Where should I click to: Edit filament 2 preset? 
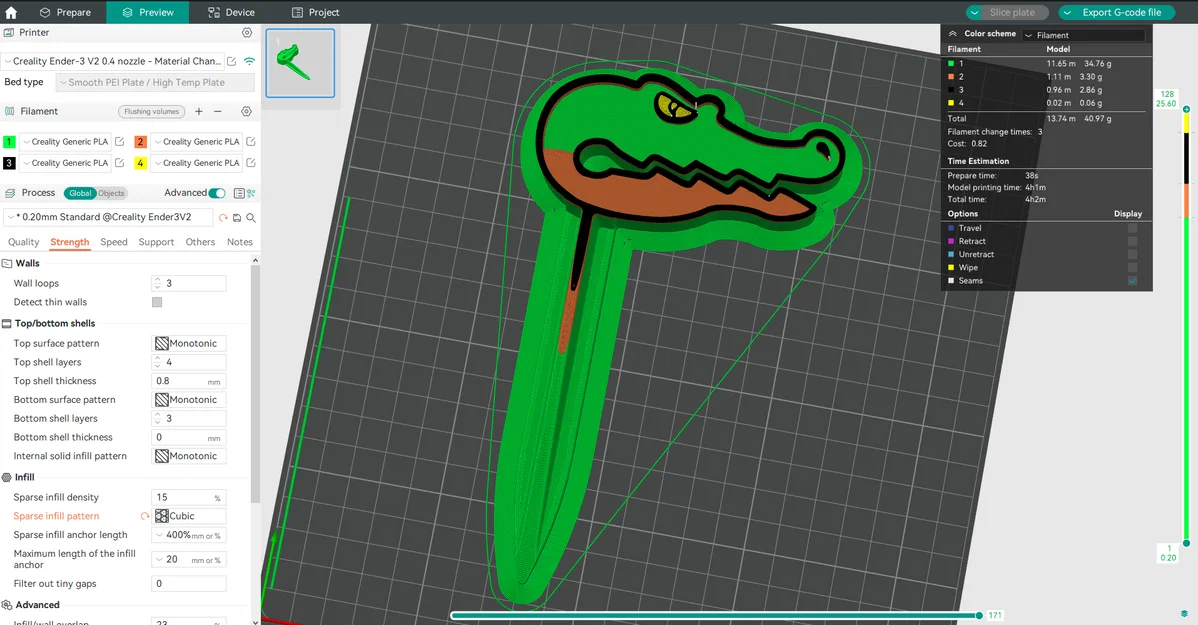coord(251,141)
